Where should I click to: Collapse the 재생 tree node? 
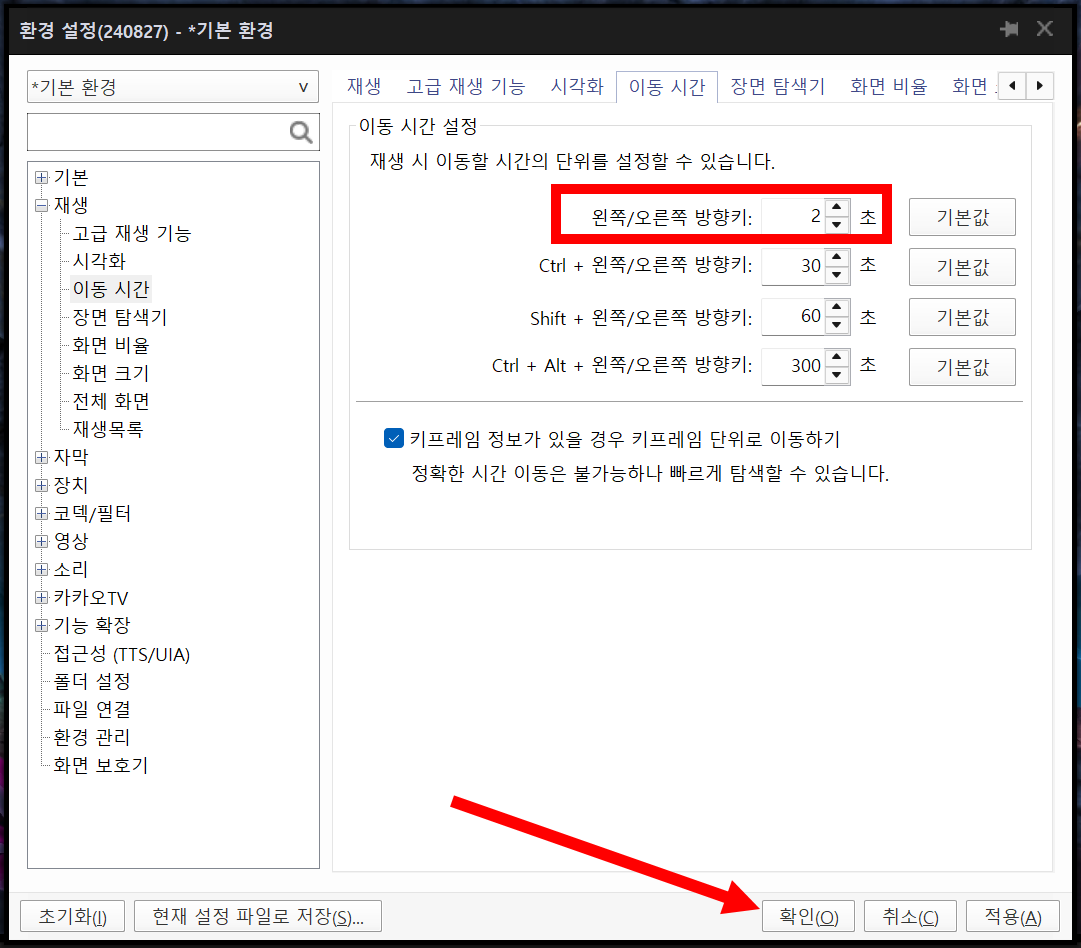(41, 205)
